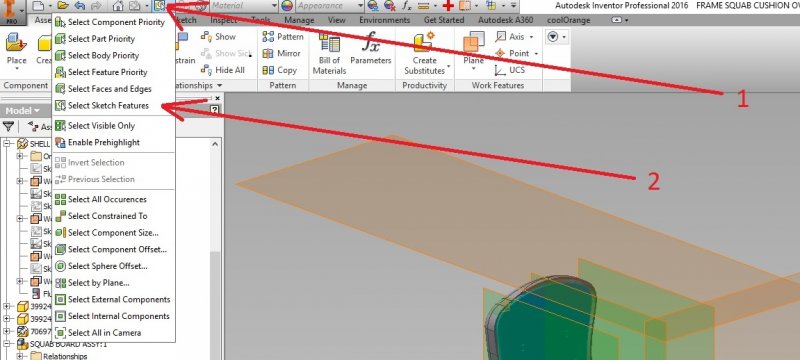Select the UCS work feature

[x=509, y=70]
